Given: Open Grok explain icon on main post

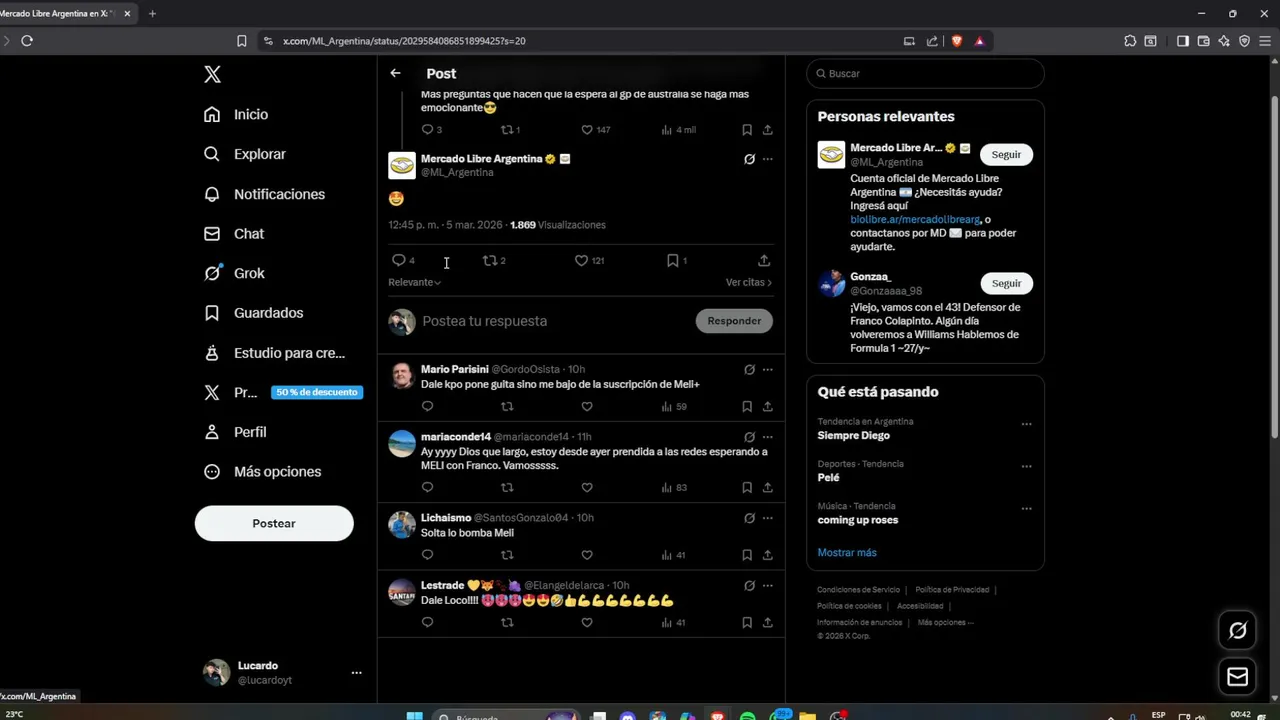Looking at the screenshot, I should (x=749, y=159).
